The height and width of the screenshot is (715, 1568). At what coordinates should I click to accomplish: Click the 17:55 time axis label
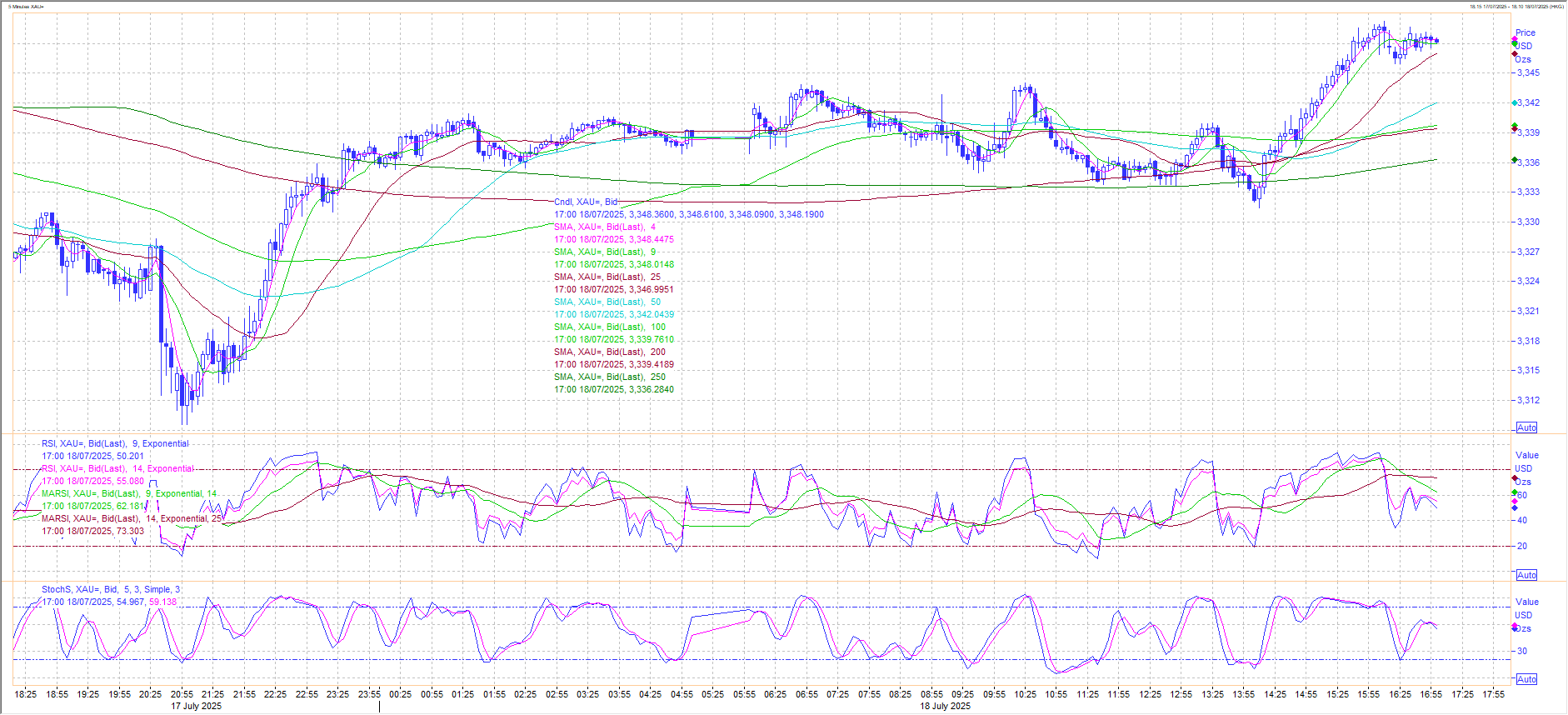[x=1494, y=693]
